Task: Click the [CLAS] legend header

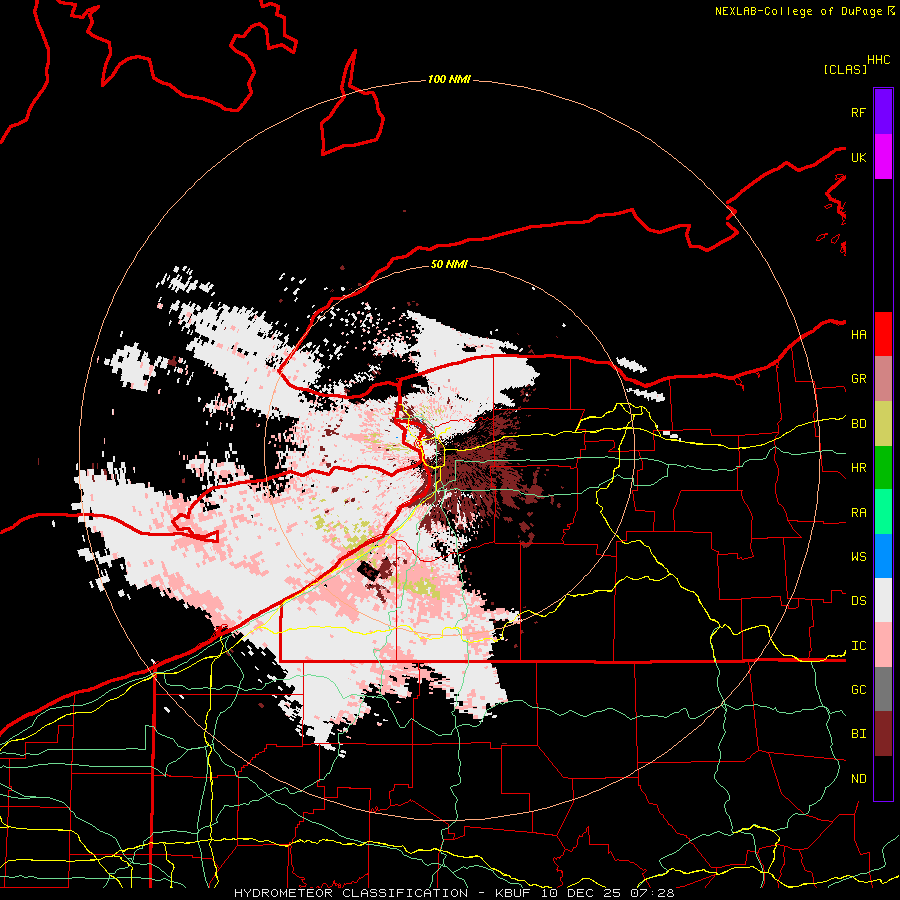Action: pyautogui.click(x=845, y=69)
